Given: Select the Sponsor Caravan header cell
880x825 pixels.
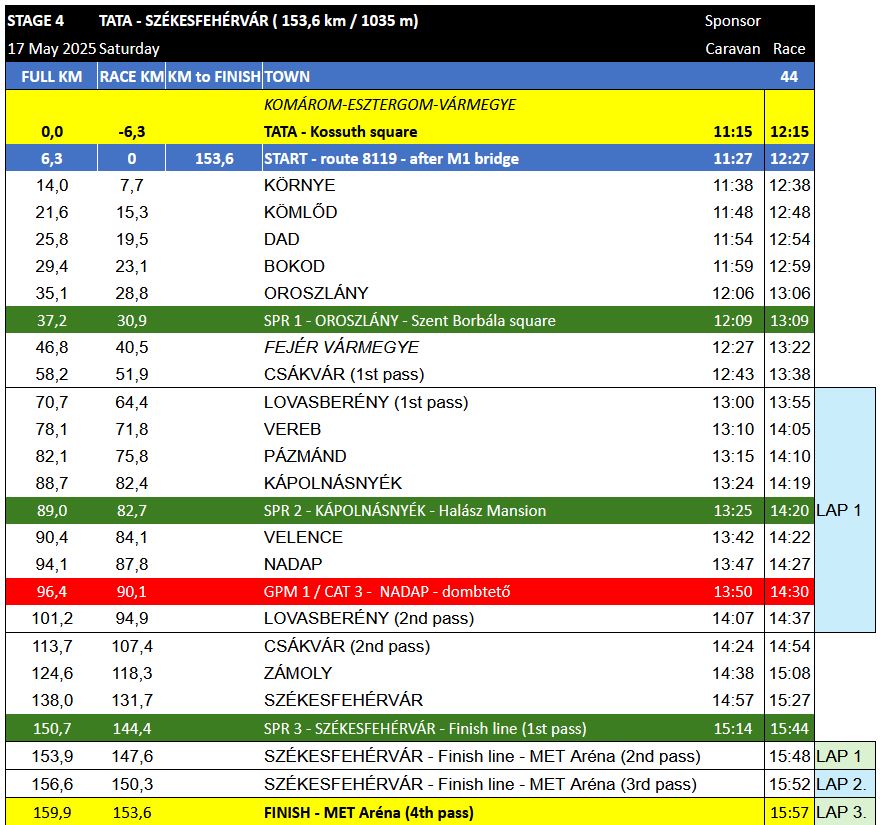Looking at the screenshot, I should tap(732, 34).
